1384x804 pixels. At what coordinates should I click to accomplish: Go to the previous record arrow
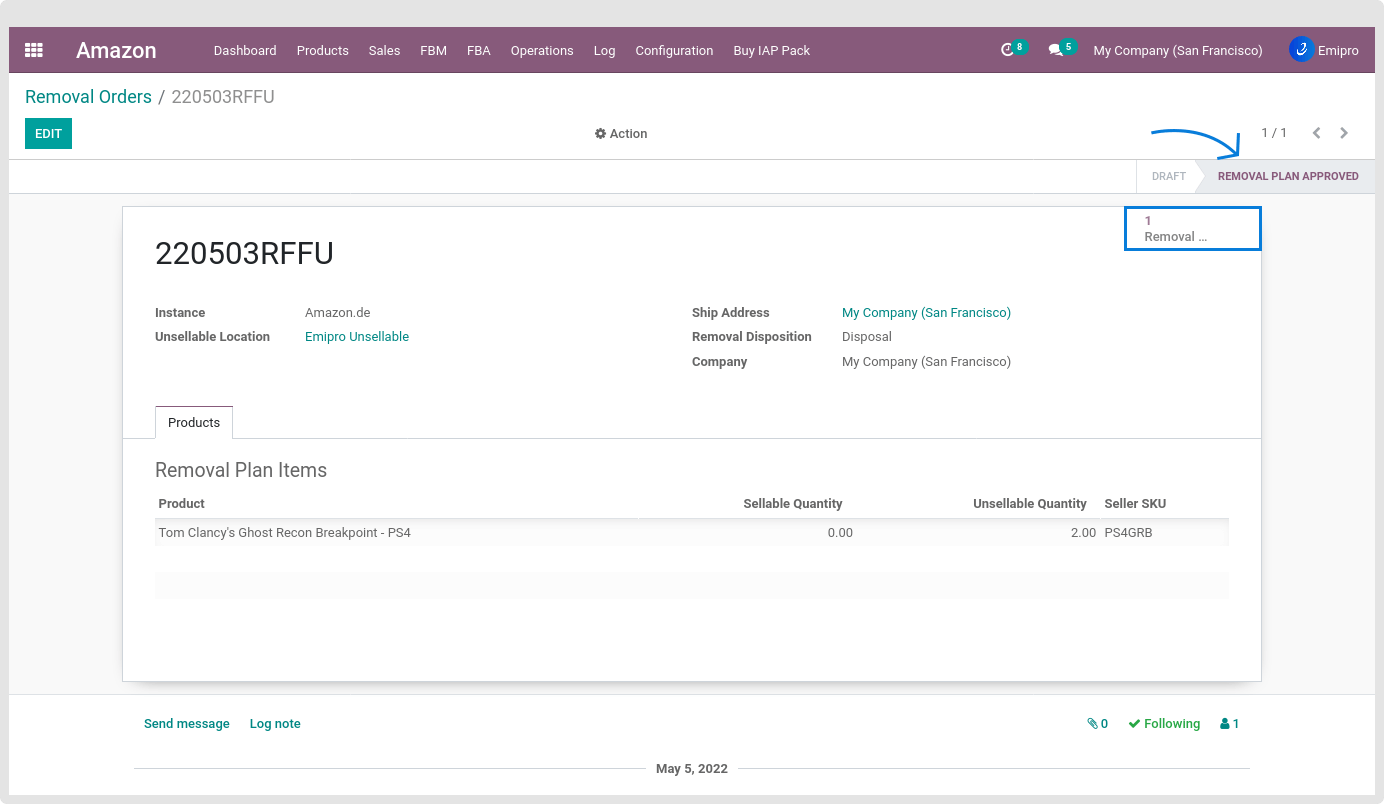[1316, 133]
